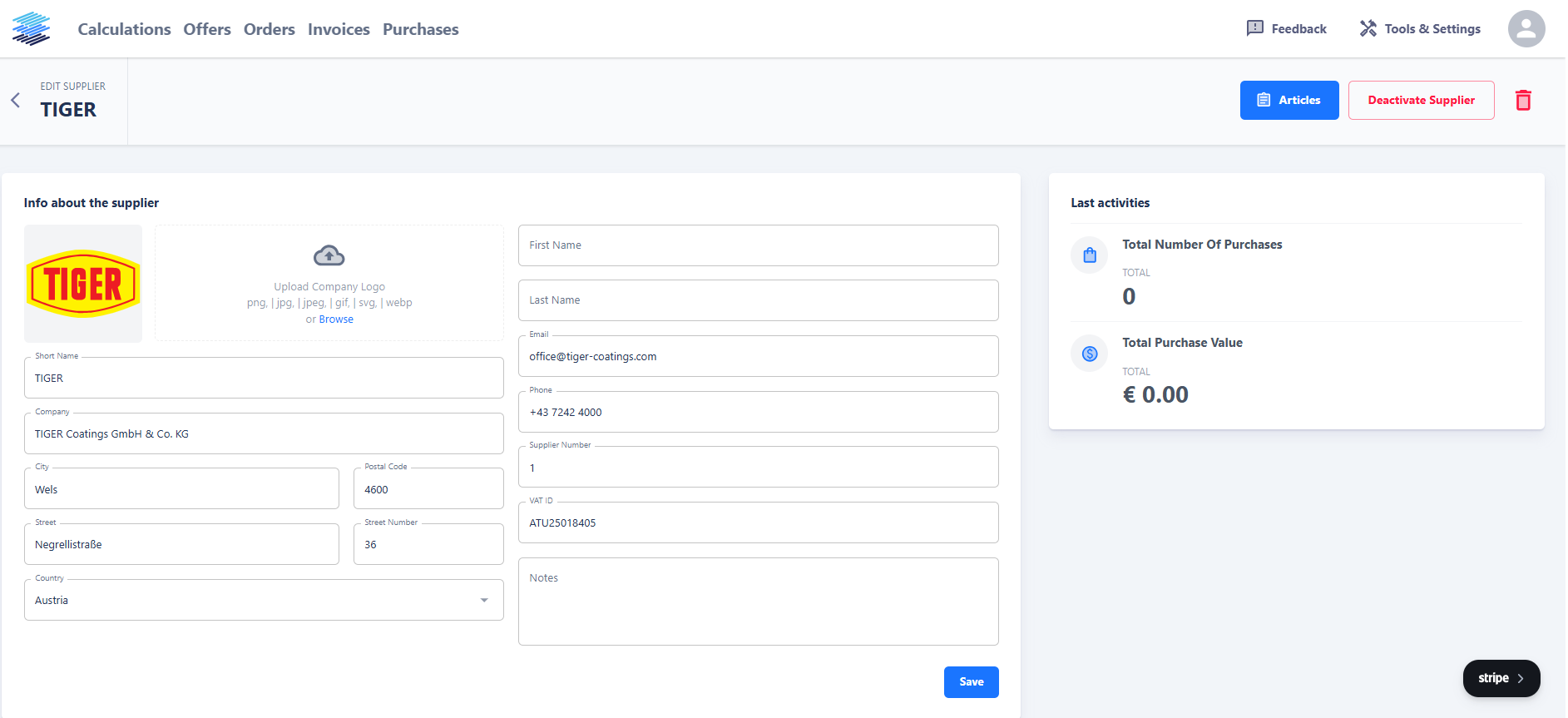Focus the Notes text area
The width and height of the screenshot is (1568, 718).
point(758,602)
